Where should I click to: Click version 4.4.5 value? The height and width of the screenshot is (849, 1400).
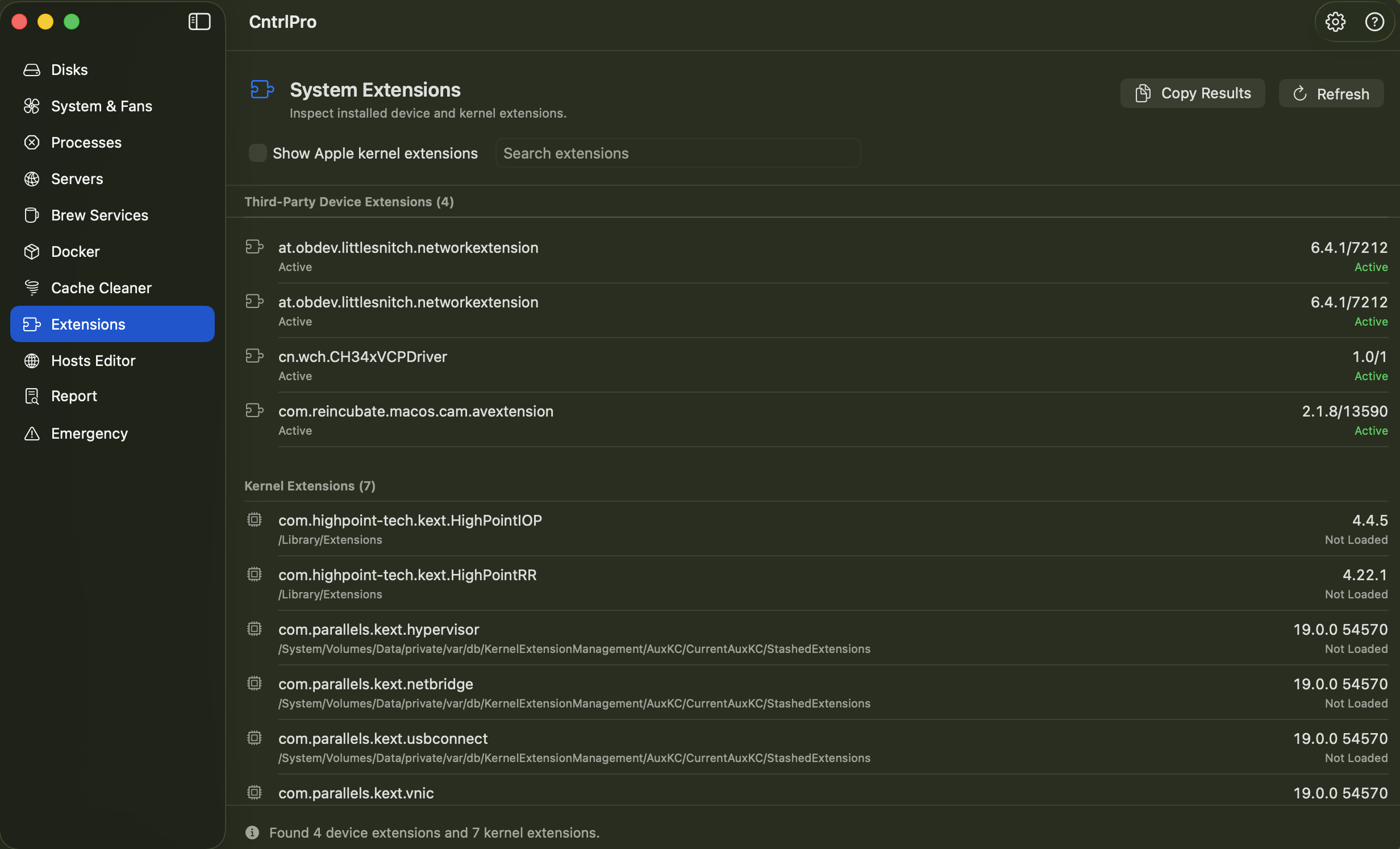pyautogui.click(x=1370, y=521)
